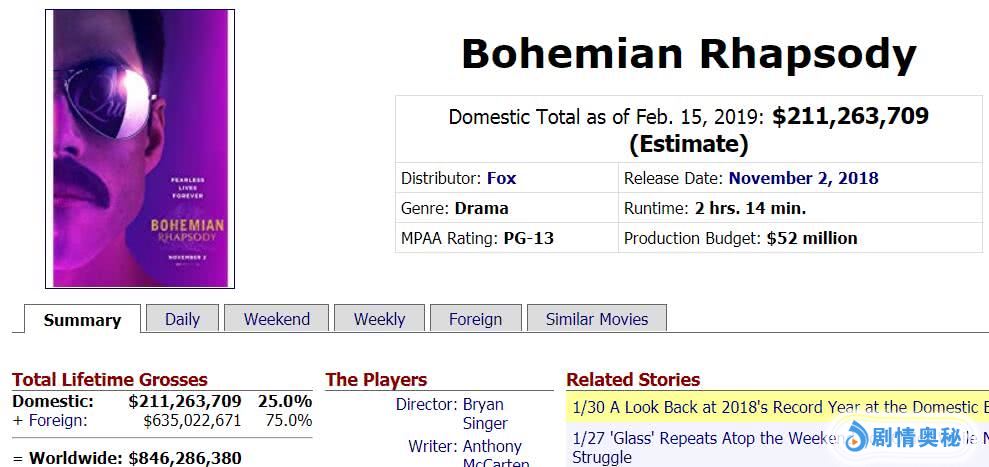Go to the Weekly tab
Image resolution: width=989 pixels, height=467 pixels.
(379, 319)
